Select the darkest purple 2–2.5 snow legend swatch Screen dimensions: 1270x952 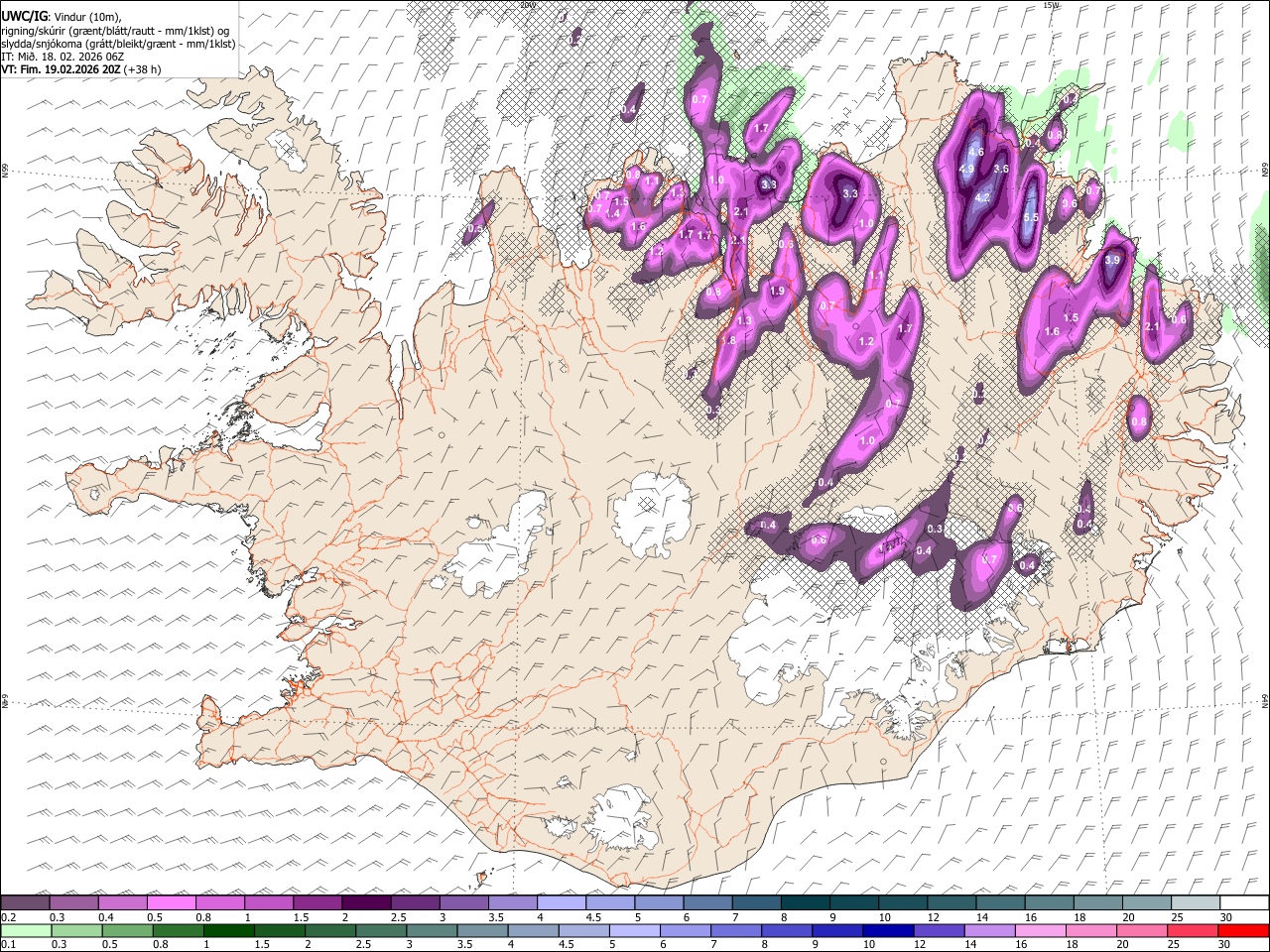click(x=366, y=902)
